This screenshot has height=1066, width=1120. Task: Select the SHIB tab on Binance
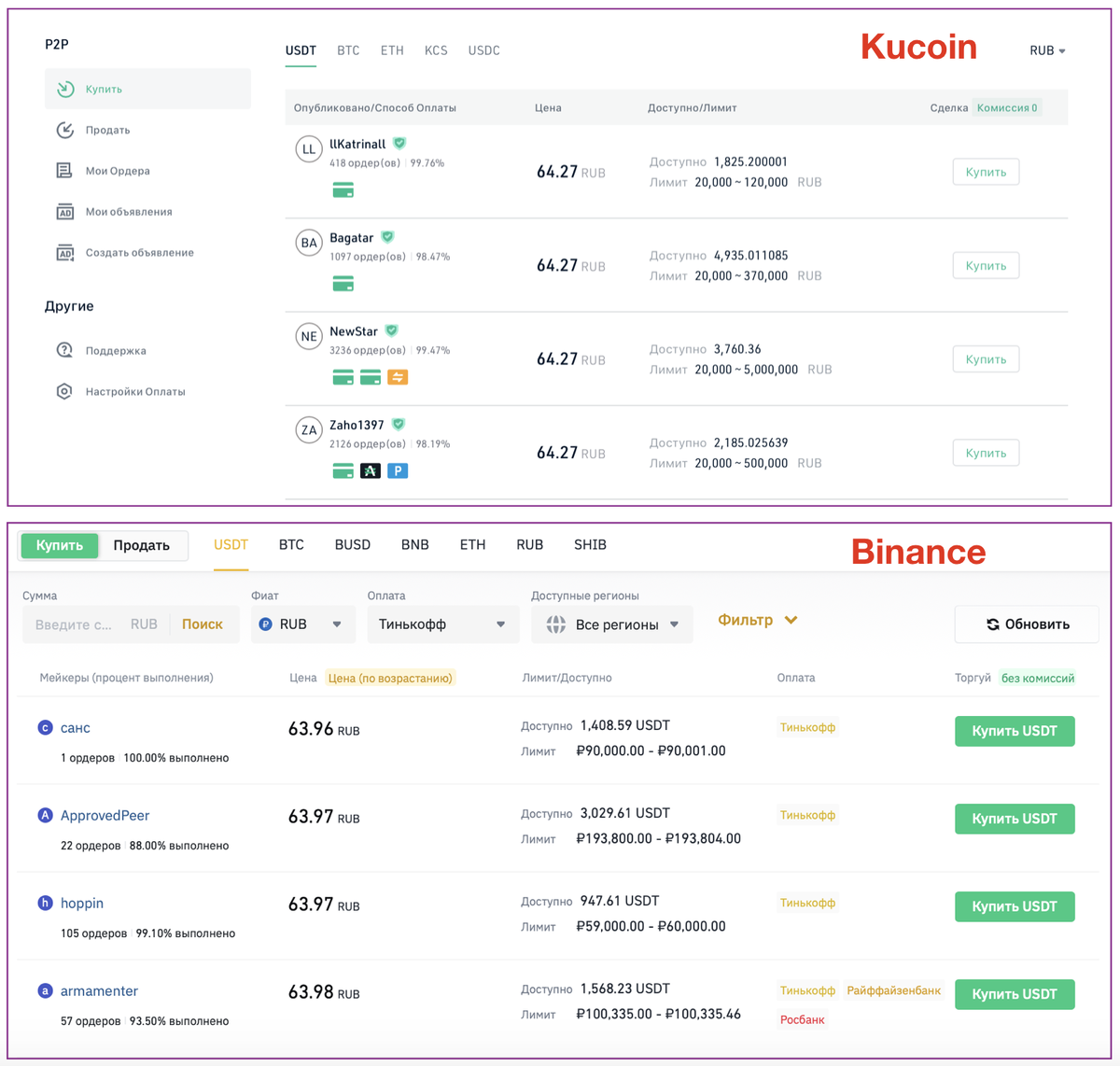589,544
